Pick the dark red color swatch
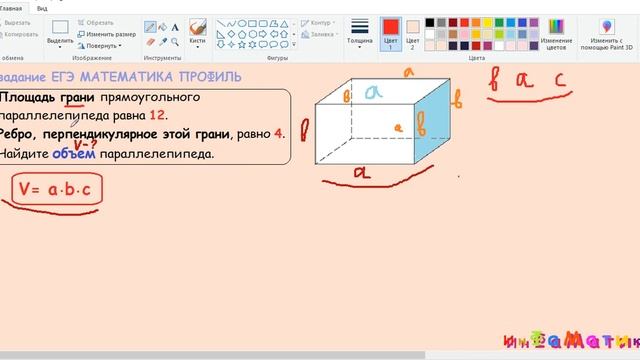This screenshot has width=640, height=360. point(453,23)
